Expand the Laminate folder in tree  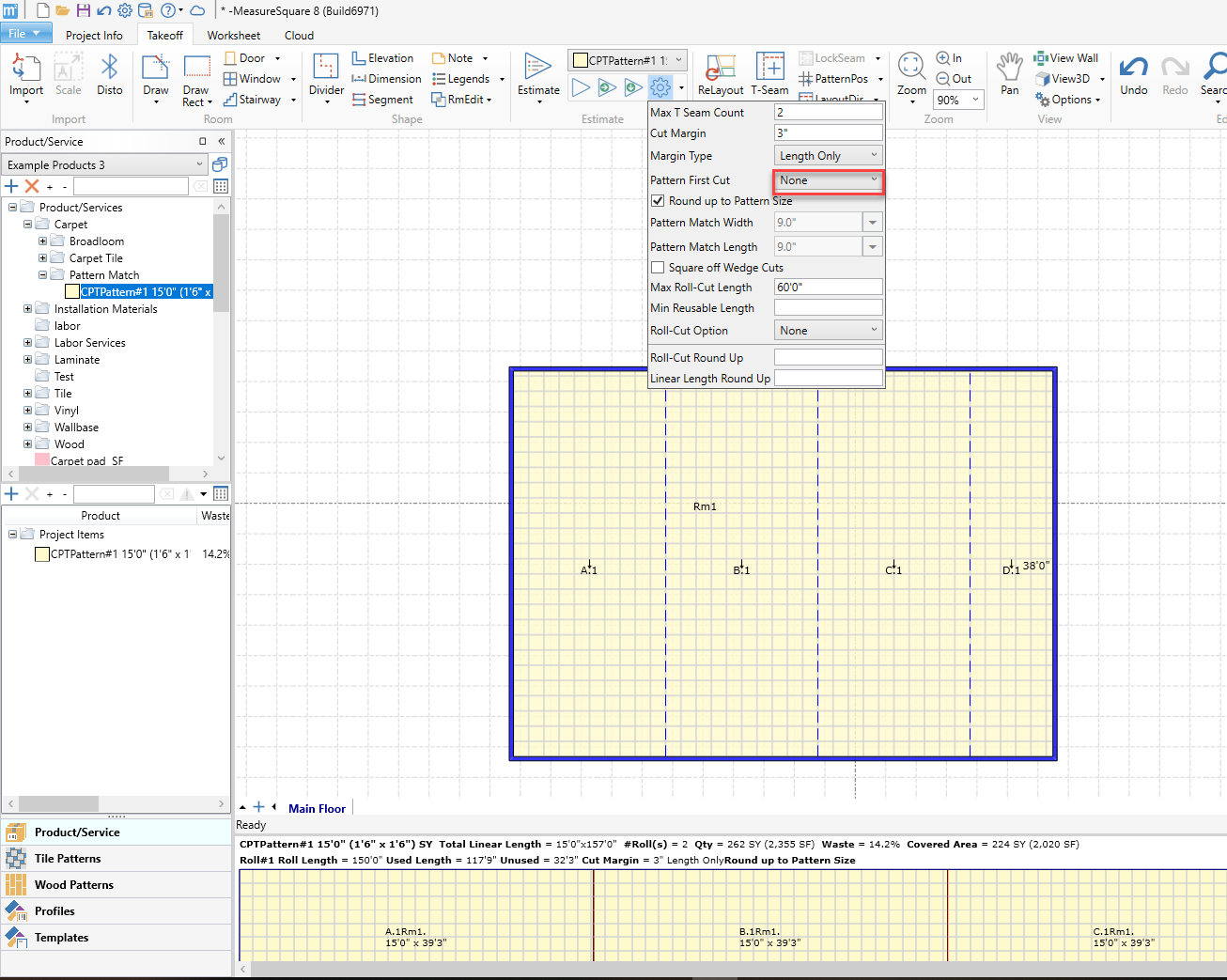click(27, 360)
